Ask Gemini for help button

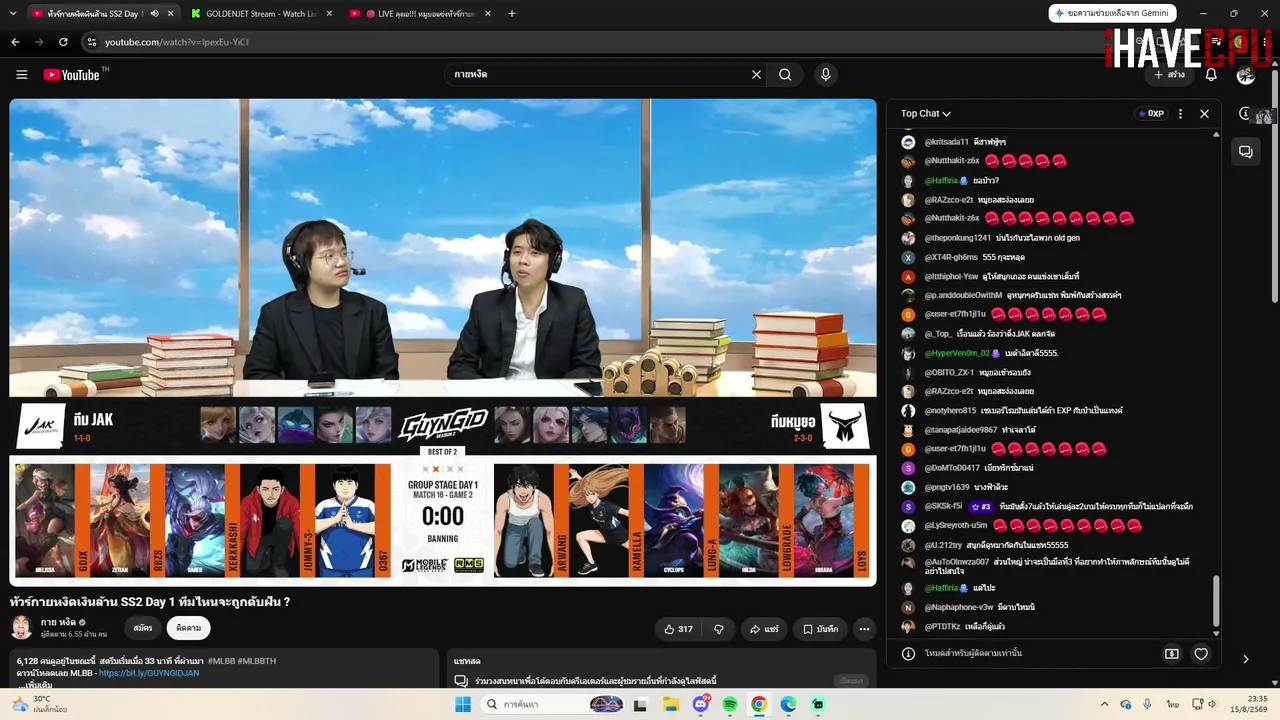click(1113, 13)
